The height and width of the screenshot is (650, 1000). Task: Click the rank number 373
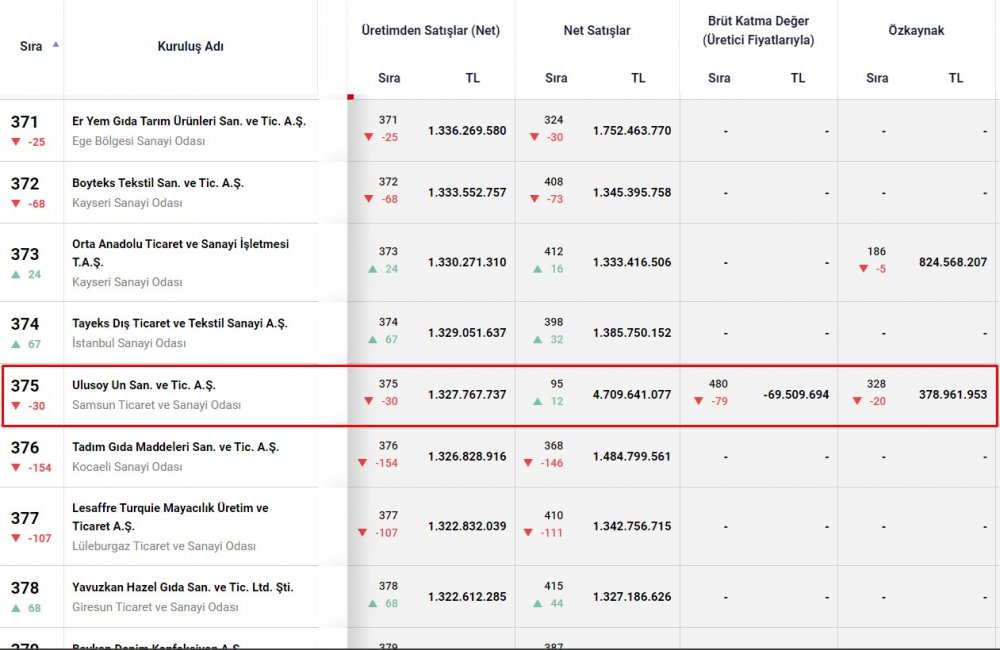point(25,254)
